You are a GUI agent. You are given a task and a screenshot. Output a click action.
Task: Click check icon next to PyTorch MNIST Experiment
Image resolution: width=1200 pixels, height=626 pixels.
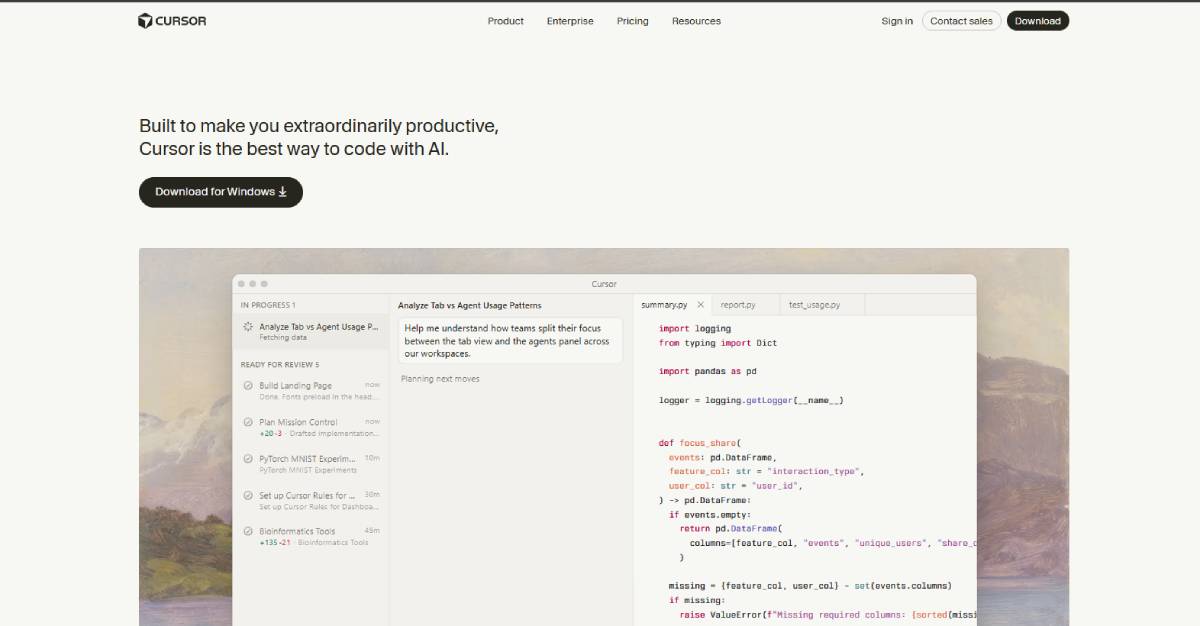pos(248,459)
